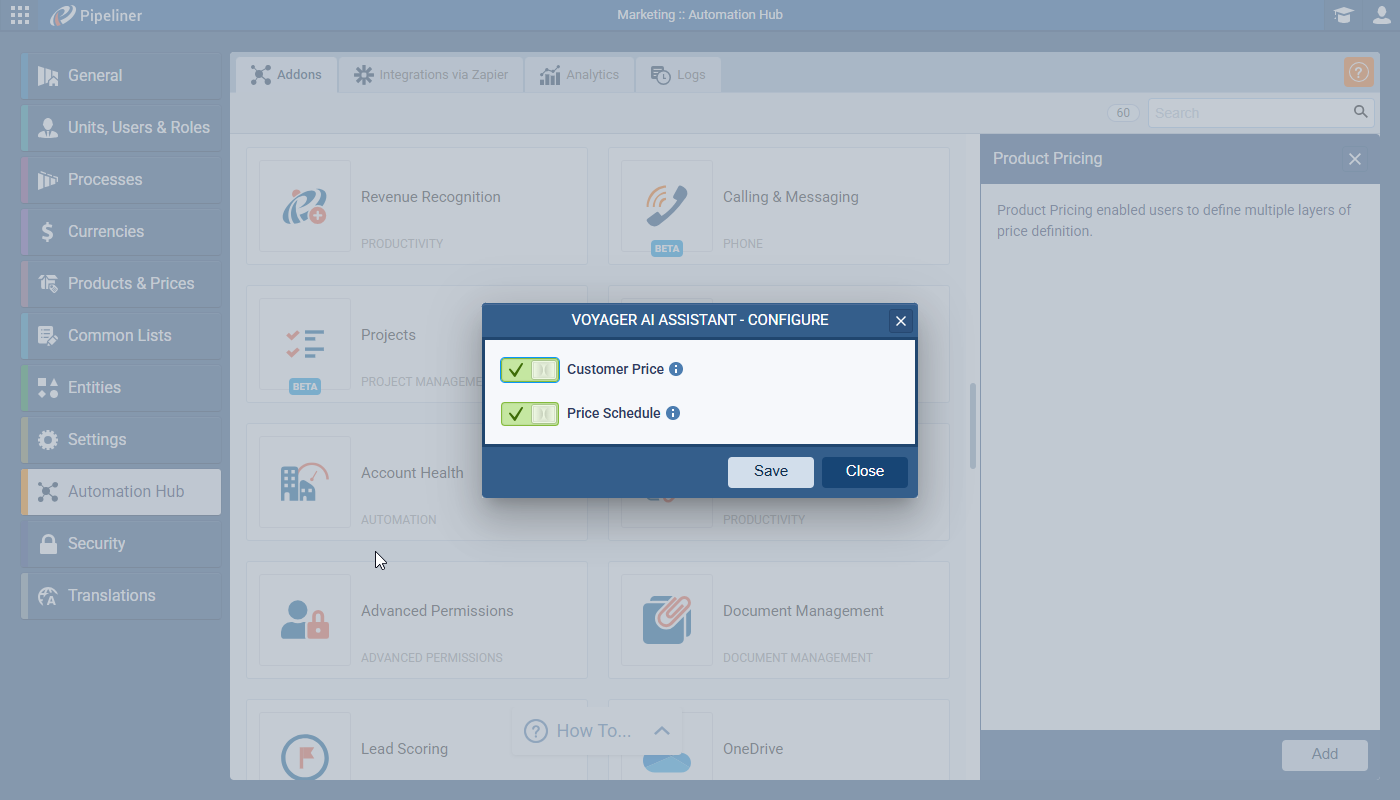
Task: Click the addons Search input field
Action: tap(1250, 113)
